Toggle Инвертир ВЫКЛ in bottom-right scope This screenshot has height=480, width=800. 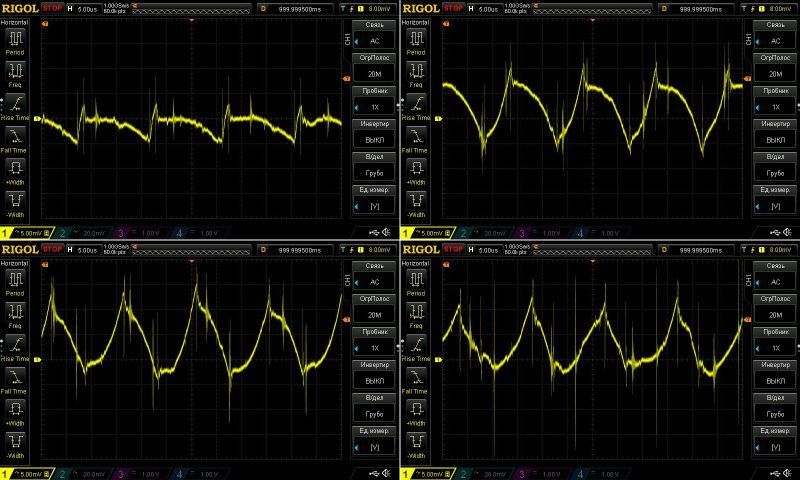[775, 371]
